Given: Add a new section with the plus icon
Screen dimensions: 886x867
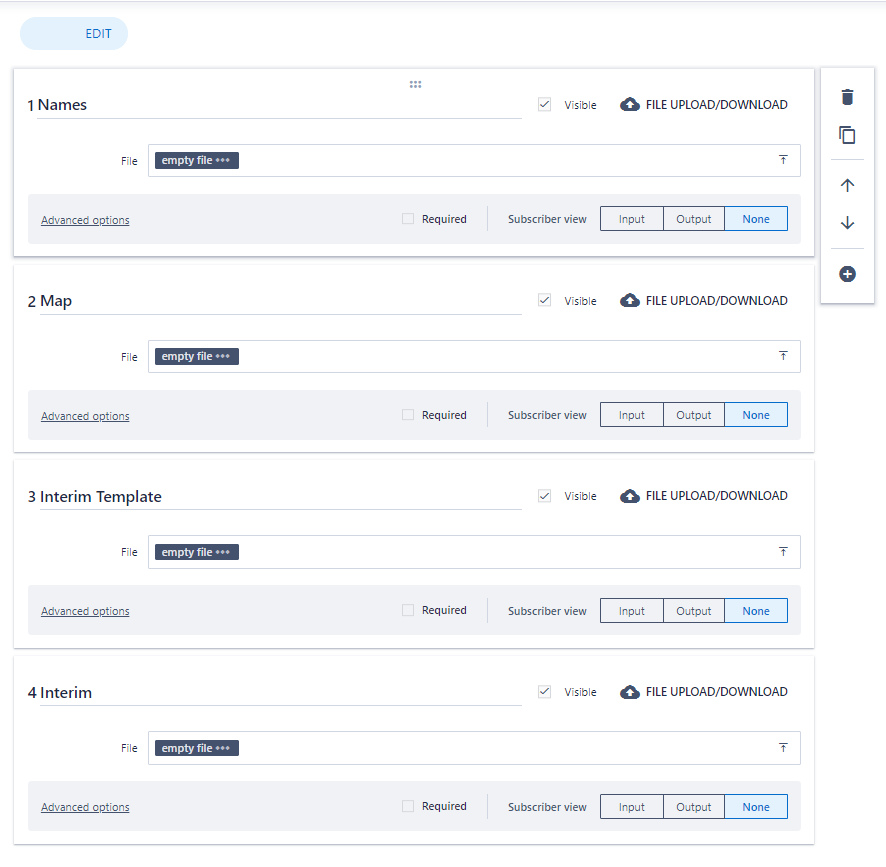Looking at the screenshot, I should point(847,273).
